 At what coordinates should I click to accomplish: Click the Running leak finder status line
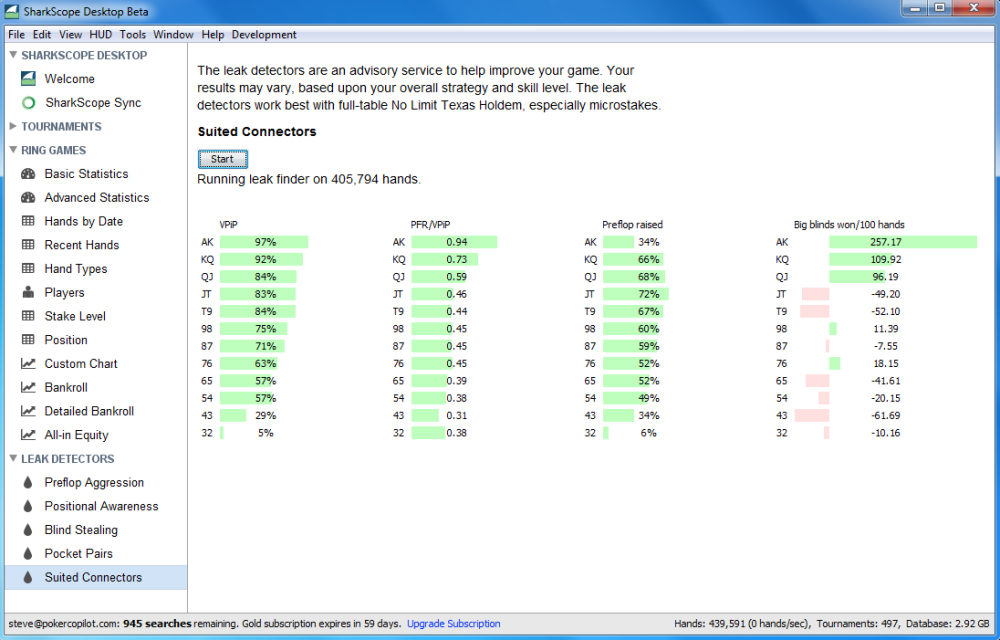pos(309,180)
